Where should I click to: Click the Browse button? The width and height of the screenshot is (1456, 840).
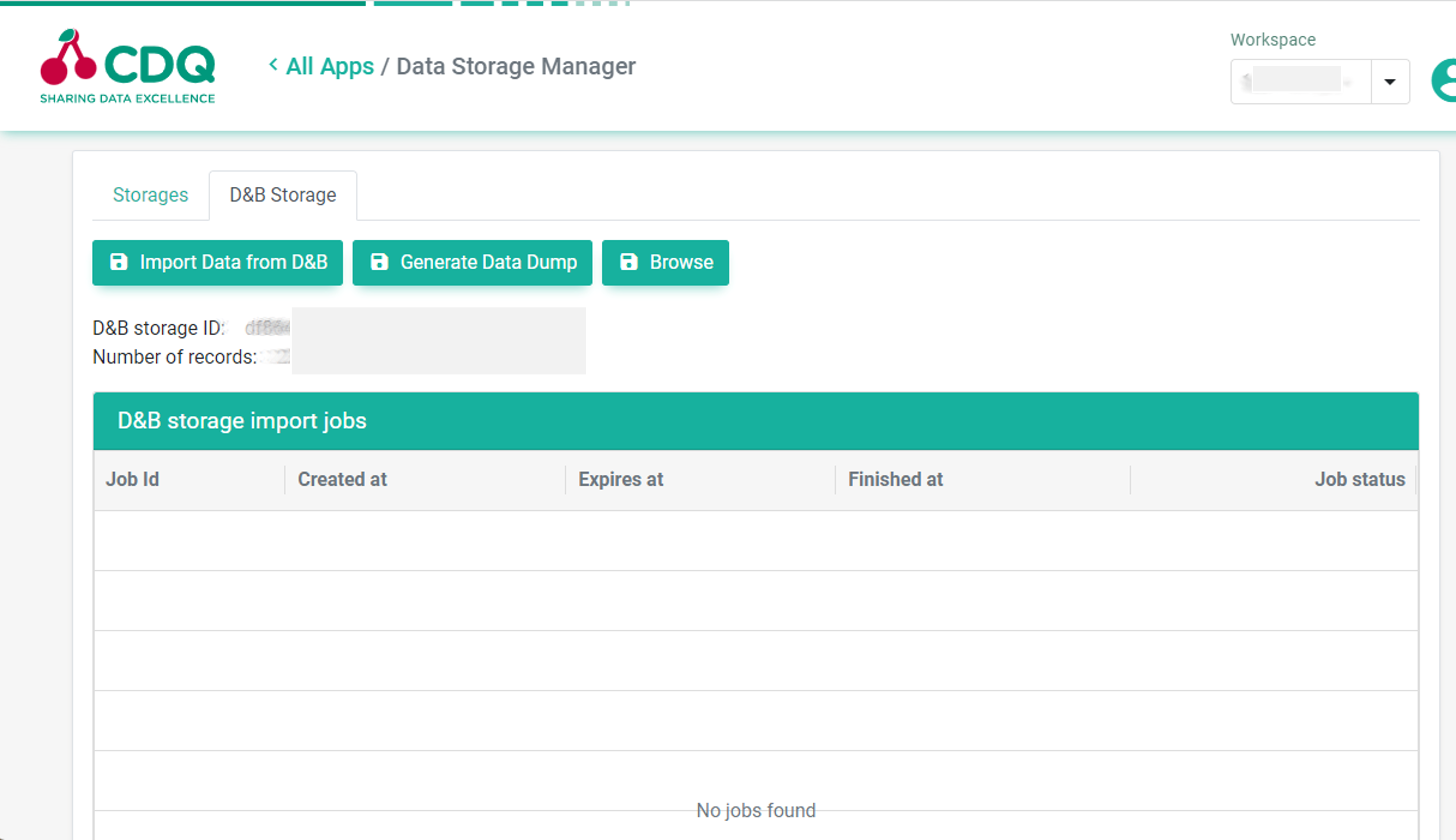pos(666,262)
